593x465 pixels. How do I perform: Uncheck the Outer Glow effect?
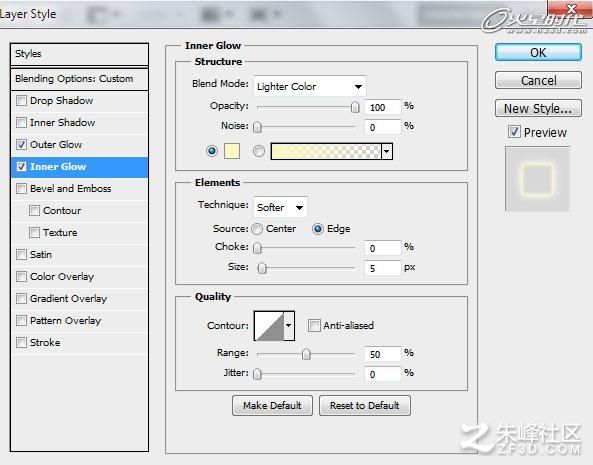coord(22,144)
